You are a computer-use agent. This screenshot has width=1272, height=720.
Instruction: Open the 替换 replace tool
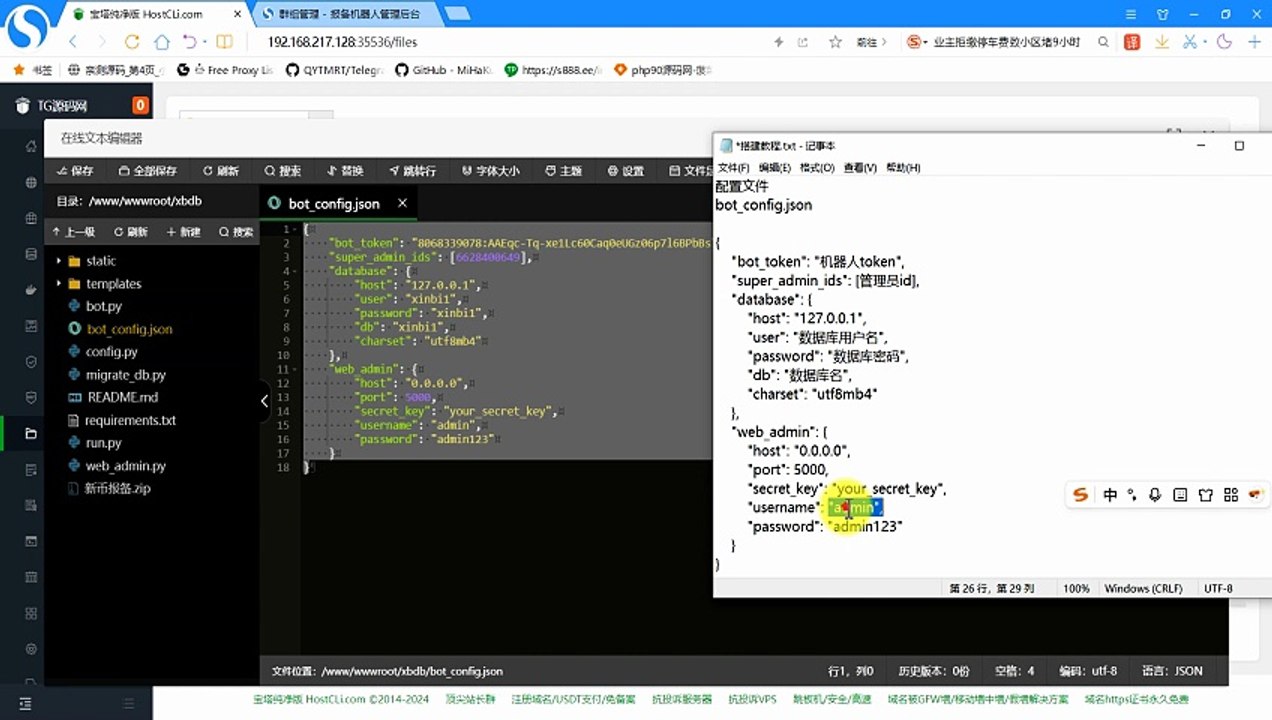(345, 171)
